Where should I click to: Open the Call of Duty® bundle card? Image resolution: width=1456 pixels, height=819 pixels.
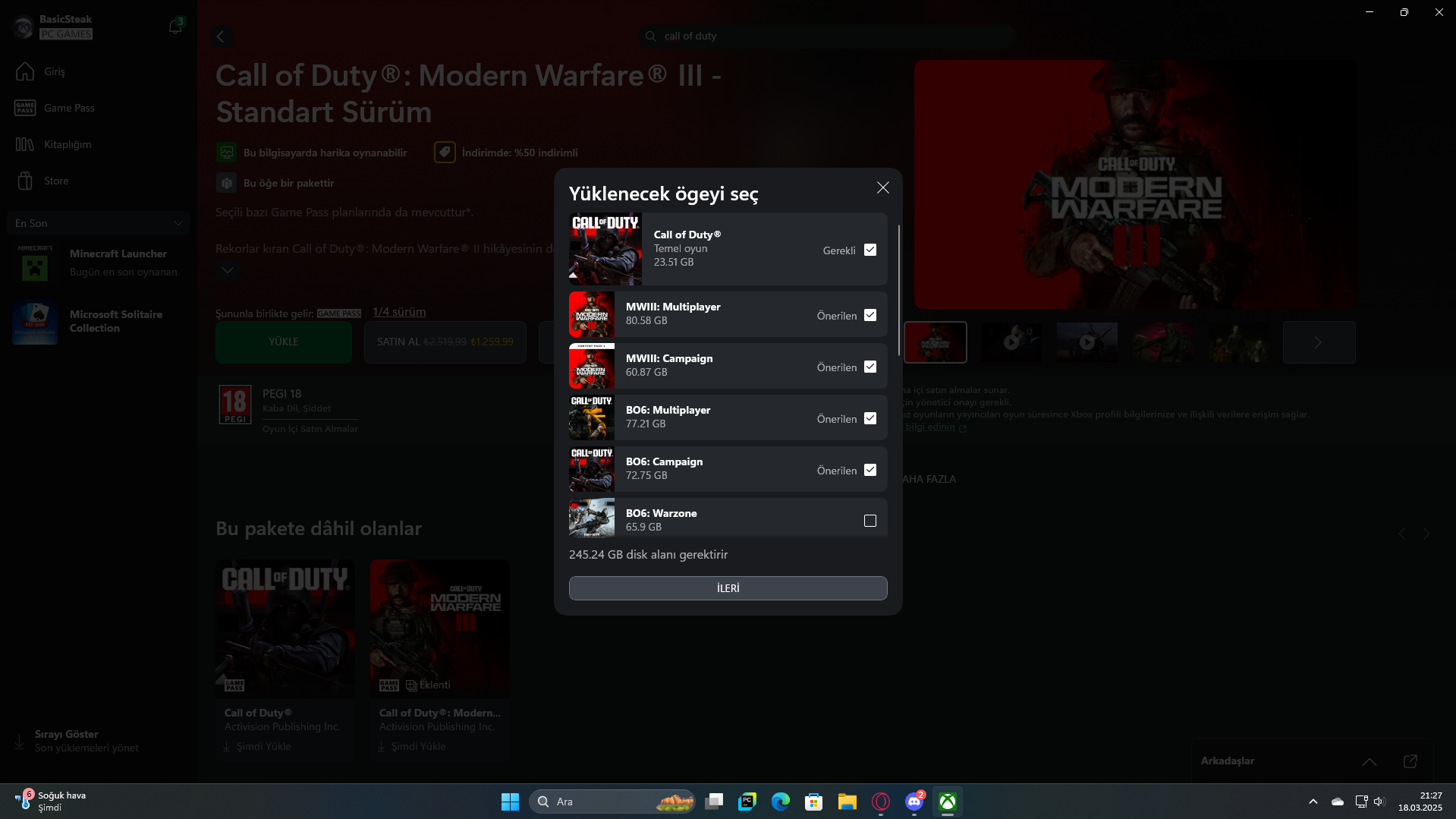point(285,660)
